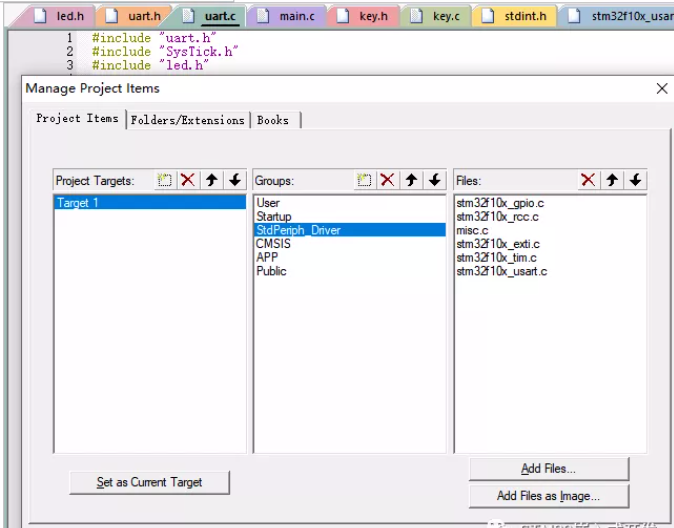Move selected group down
Image resolution: width=674 pixels, height=528 pixels.
coord(435,180)
